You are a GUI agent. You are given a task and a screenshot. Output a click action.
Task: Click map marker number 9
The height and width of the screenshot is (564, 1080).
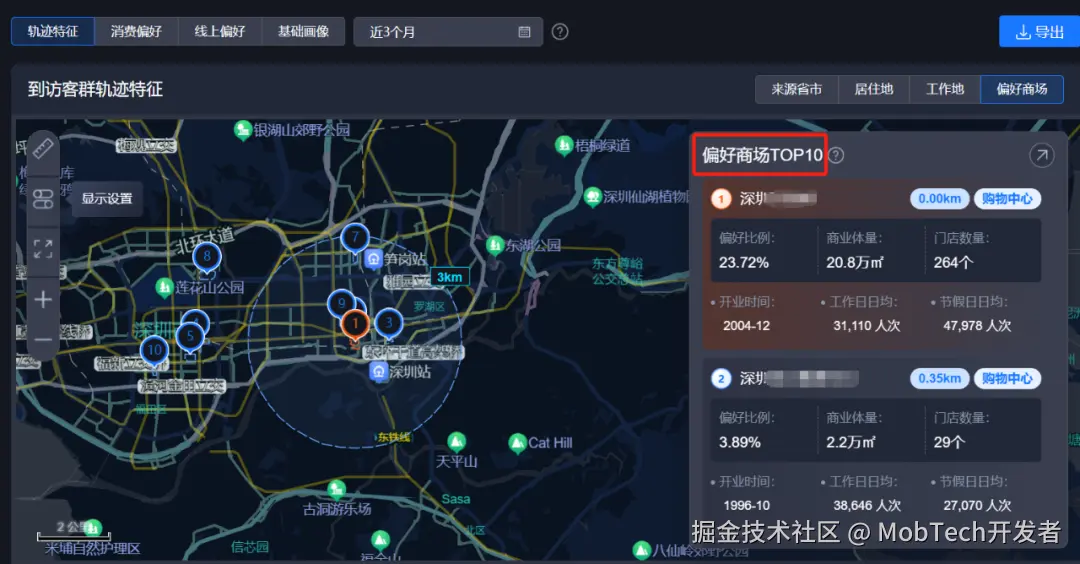tap(342, 304)
